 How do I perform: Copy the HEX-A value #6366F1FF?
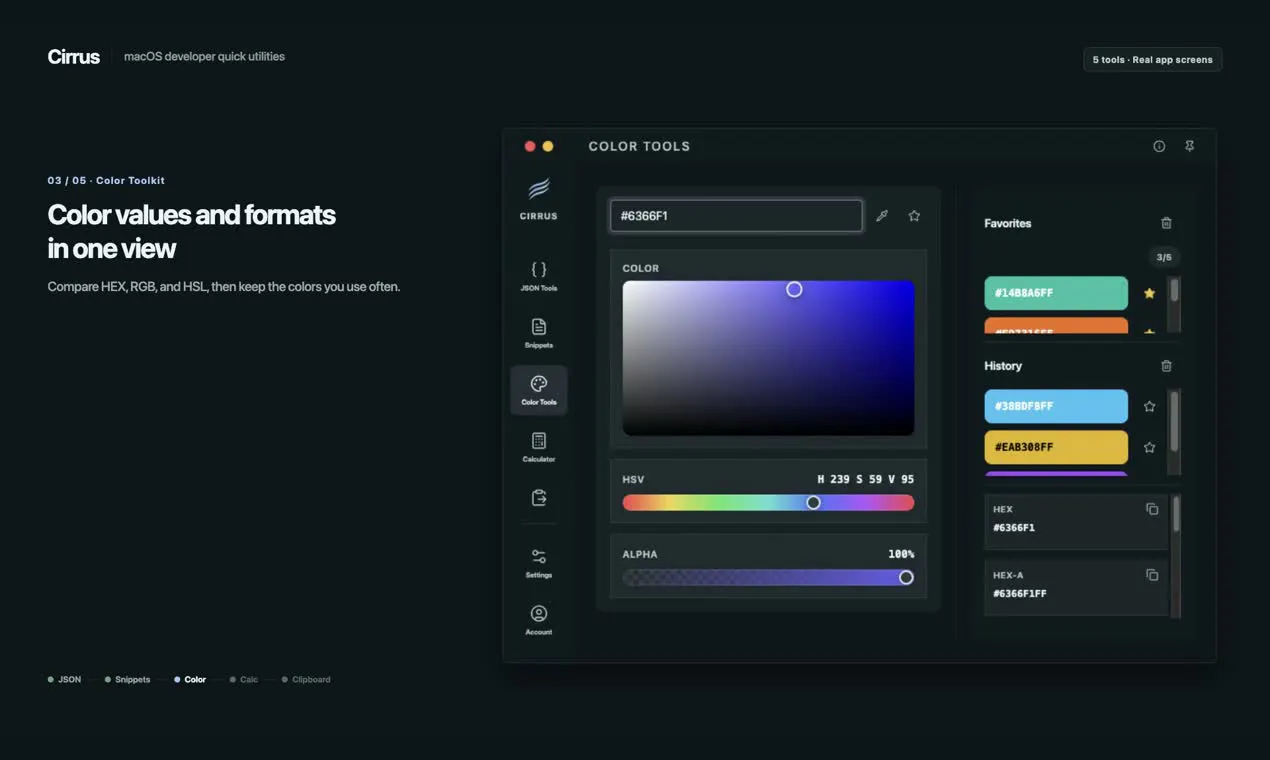[x=1152, y=575]
